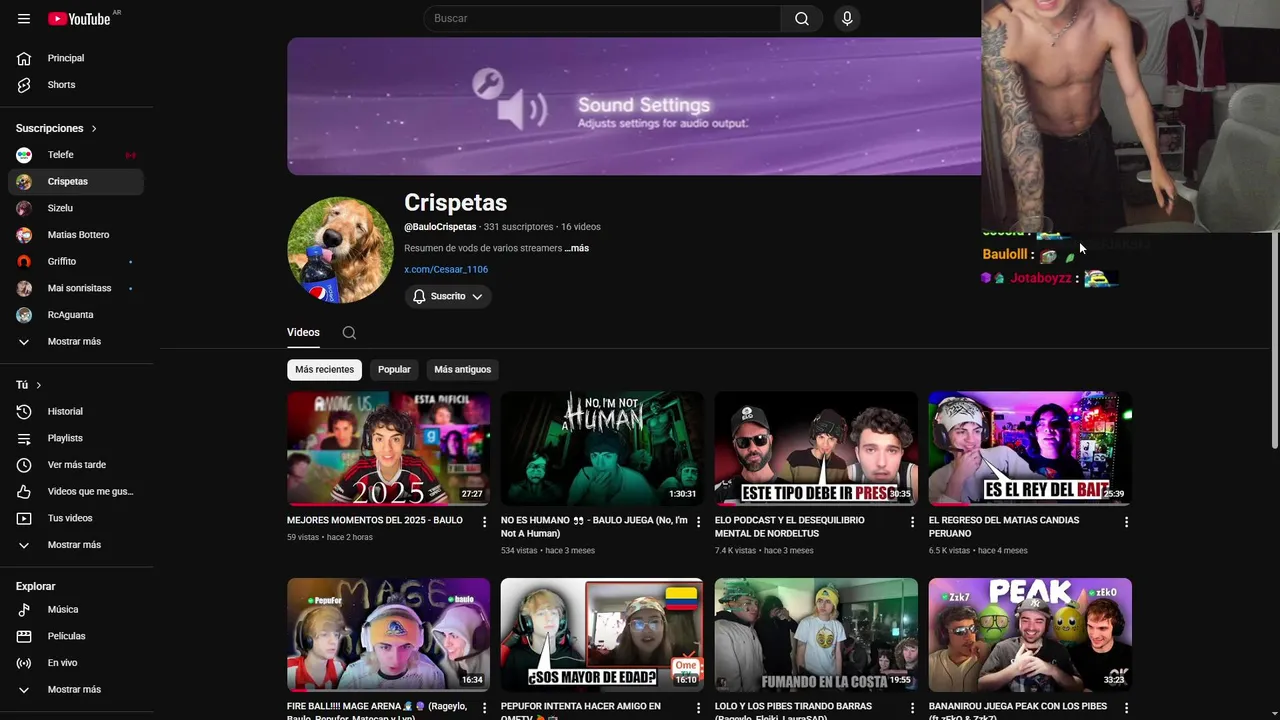Play ¿SOS MAYOR DE EDAD? thumbnail
1280x720 pixels.
pyautogui.click(x=602, y=635)
